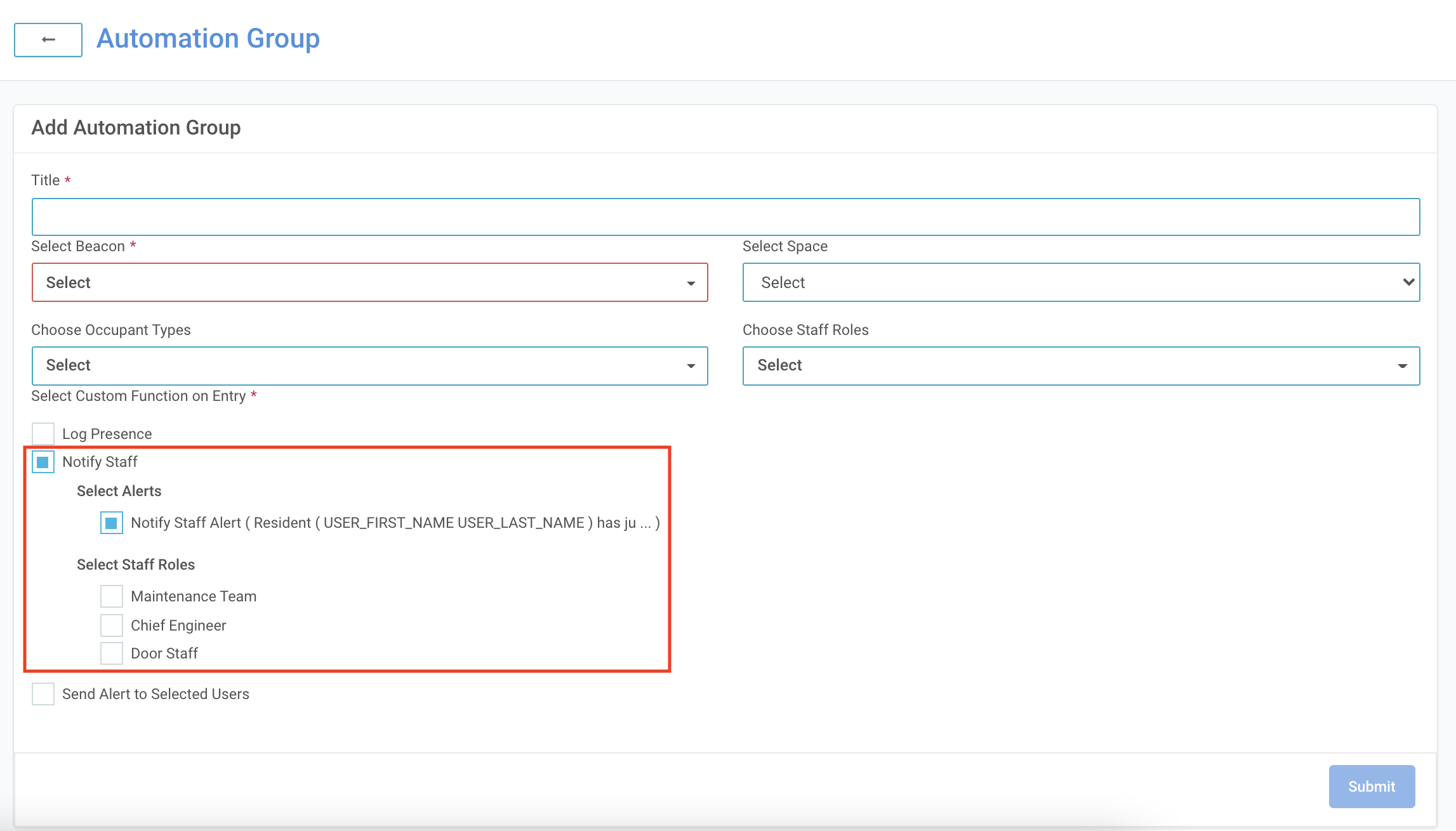
Task: Enable the Log Presence checkbox
Action: click(x=43, y=434)
